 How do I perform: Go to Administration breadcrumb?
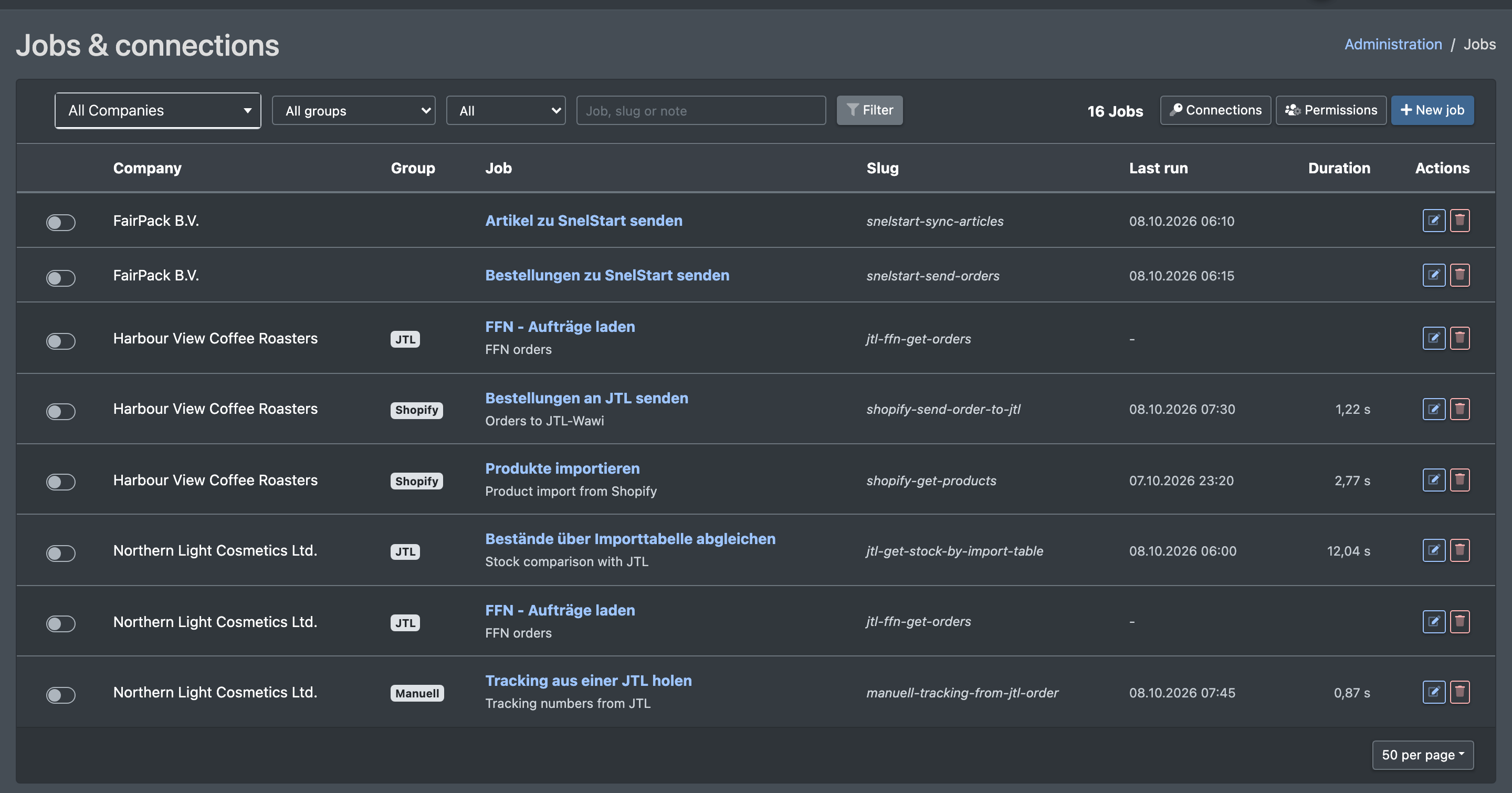(x=1393, y=44)
